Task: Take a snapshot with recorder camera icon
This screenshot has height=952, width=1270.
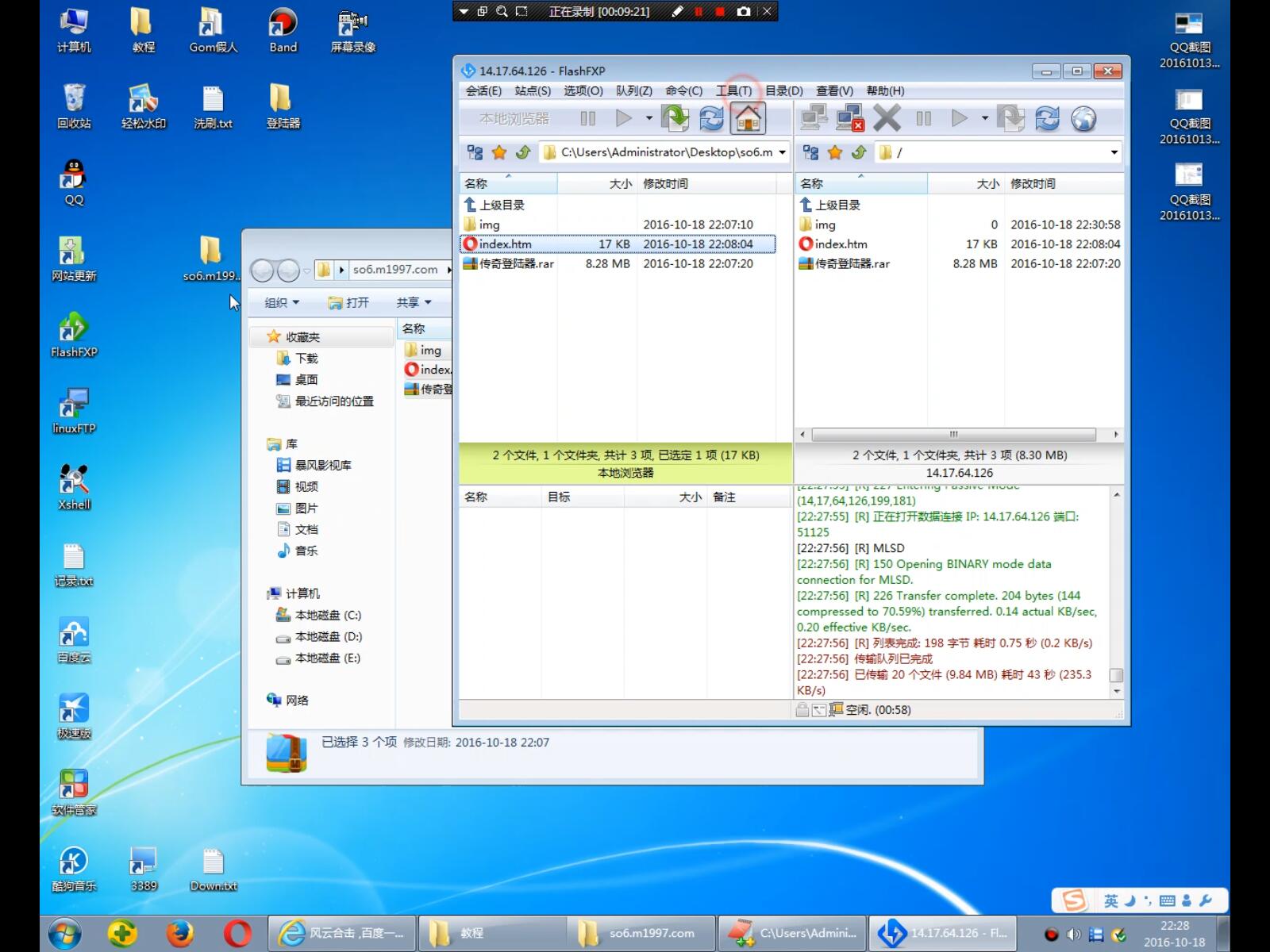Action: coord(743,11)
